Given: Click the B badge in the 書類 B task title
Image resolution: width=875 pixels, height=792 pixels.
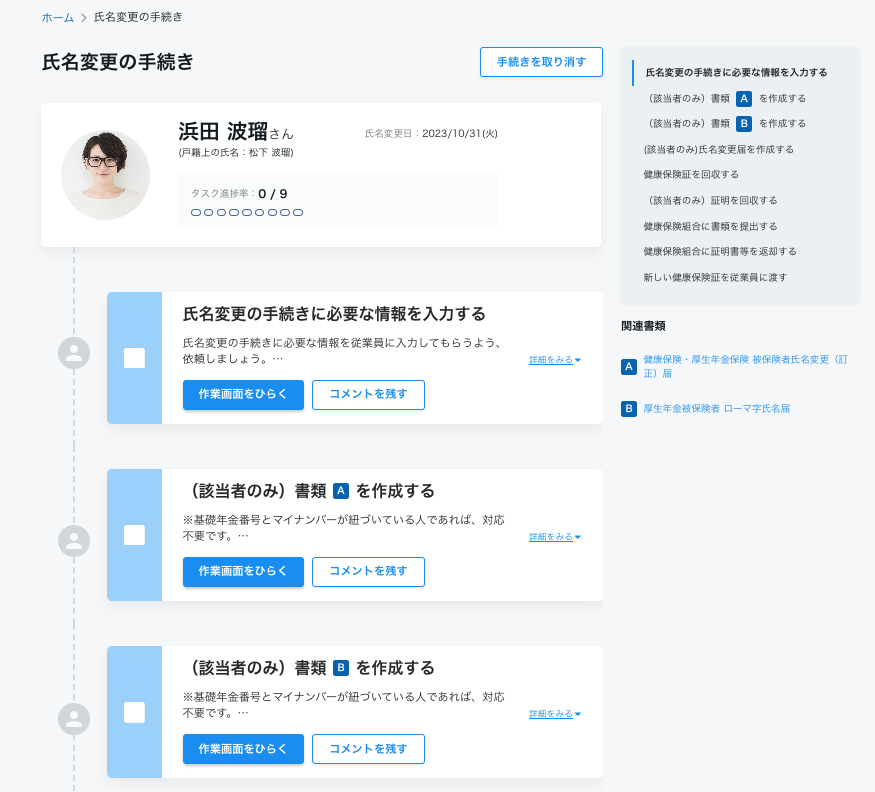Looking at the screenshot, I should click(x=341, y=668).
